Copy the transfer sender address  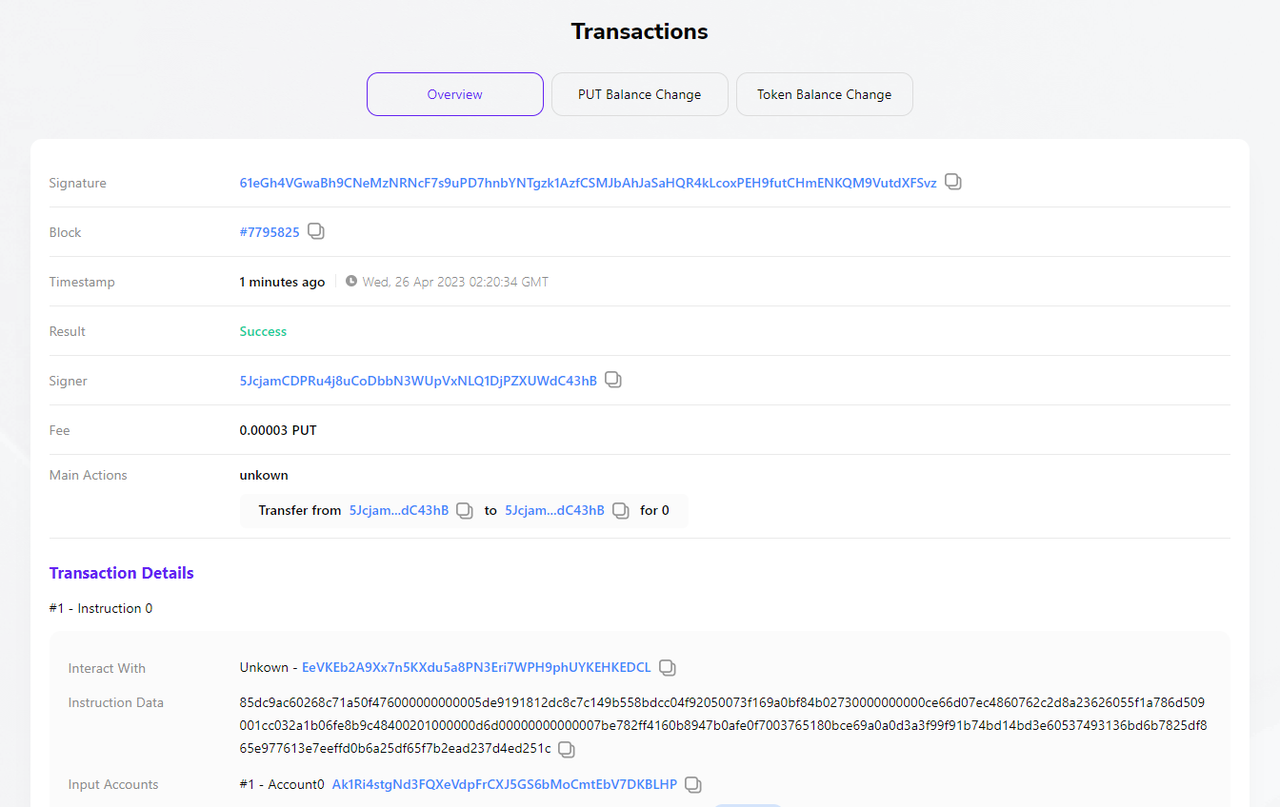464,511
